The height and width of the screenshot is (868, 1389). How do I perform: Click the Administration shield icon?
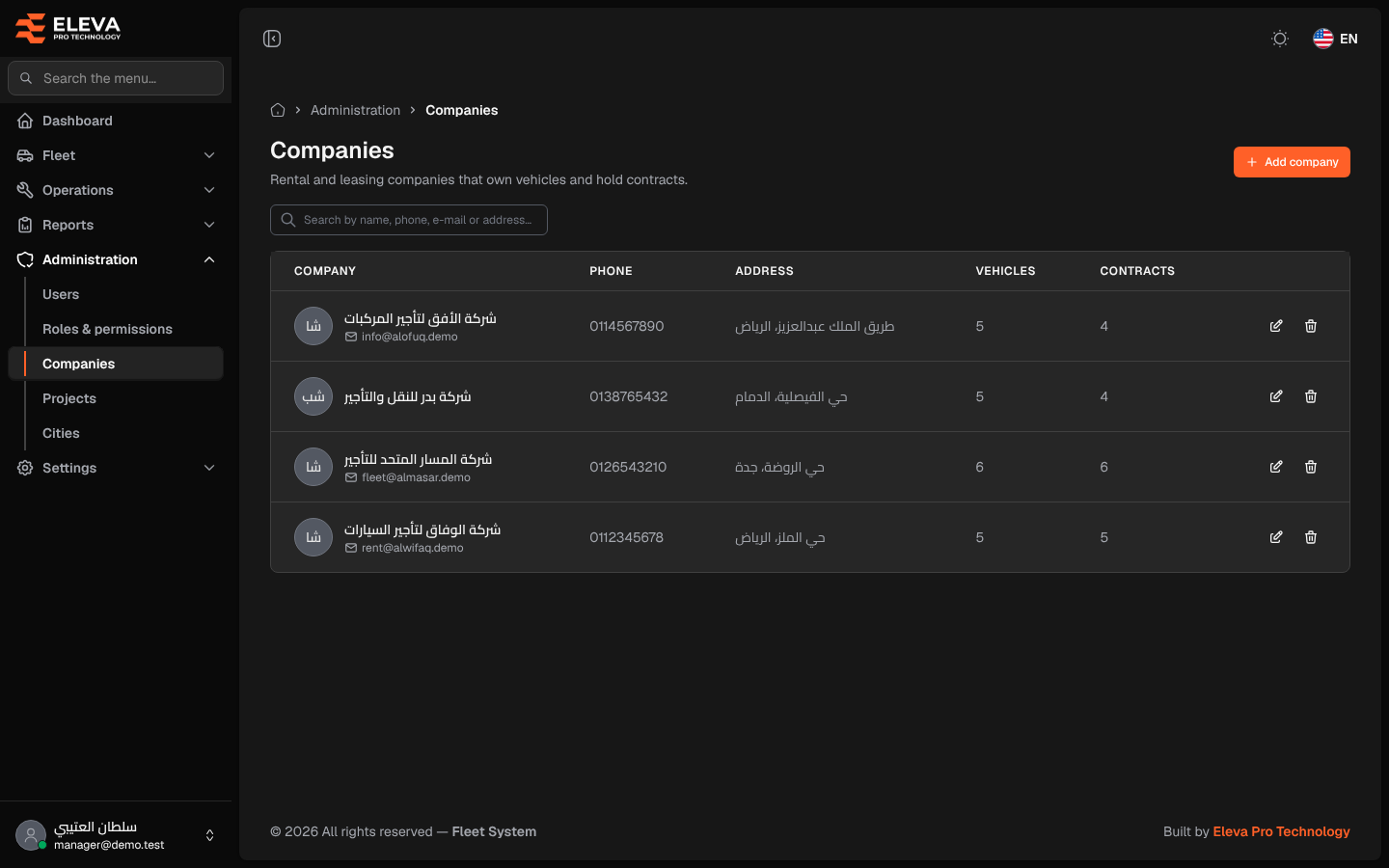(25, 259)
